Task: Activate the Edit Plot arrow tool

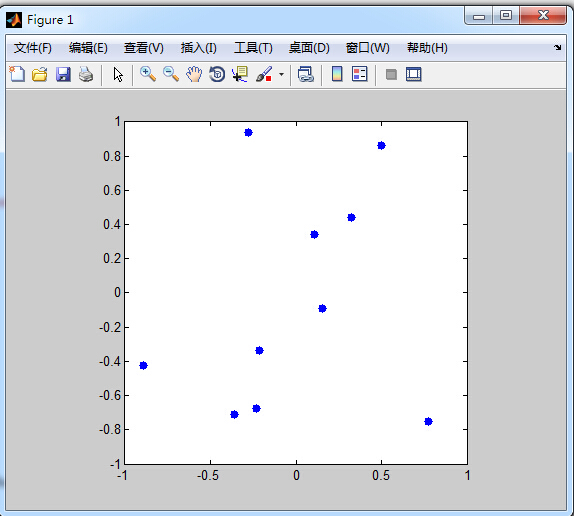Action: pyautogui.click(x=118, y=75)
